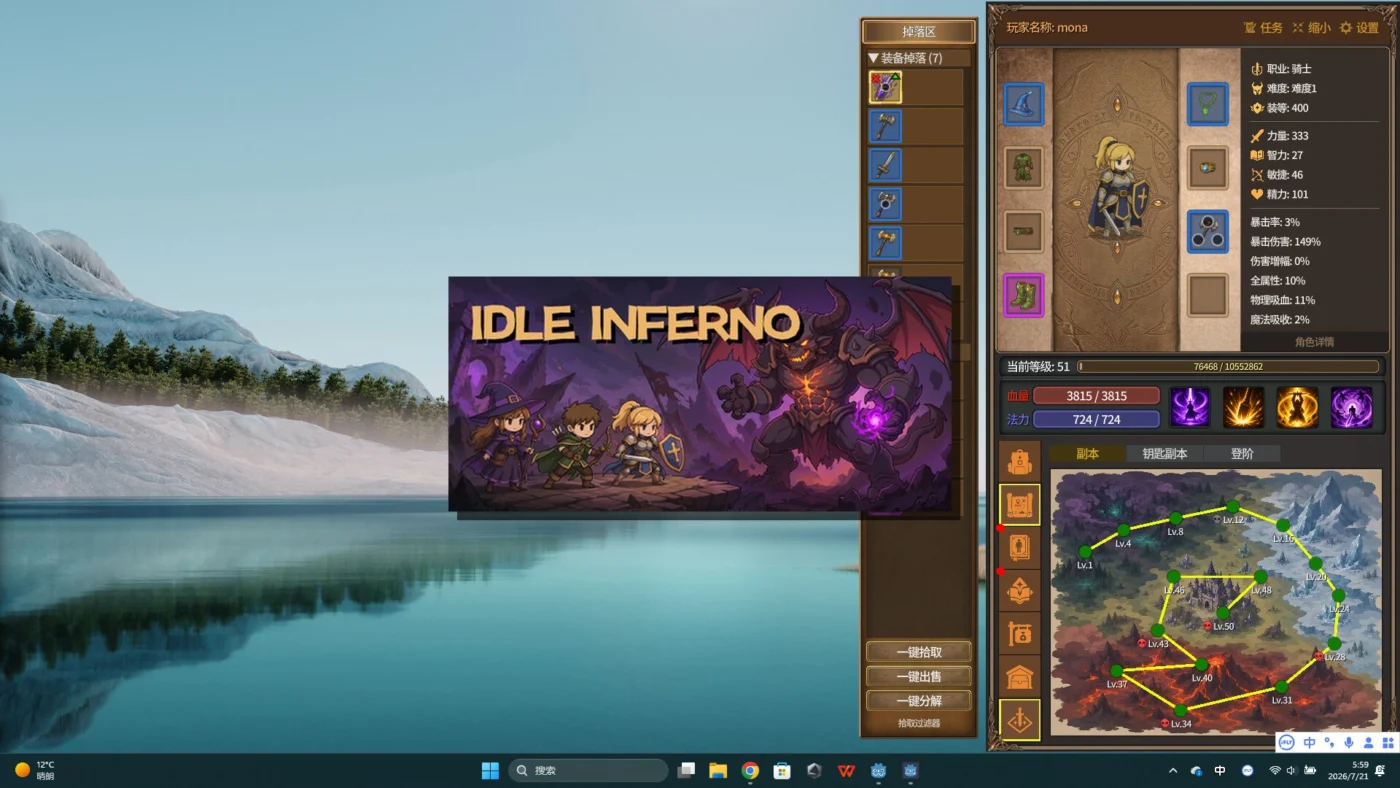Viewport: 1400px width, 788px height.
Task: Select the green boots in purple slot
Action: pos(1023,296)
